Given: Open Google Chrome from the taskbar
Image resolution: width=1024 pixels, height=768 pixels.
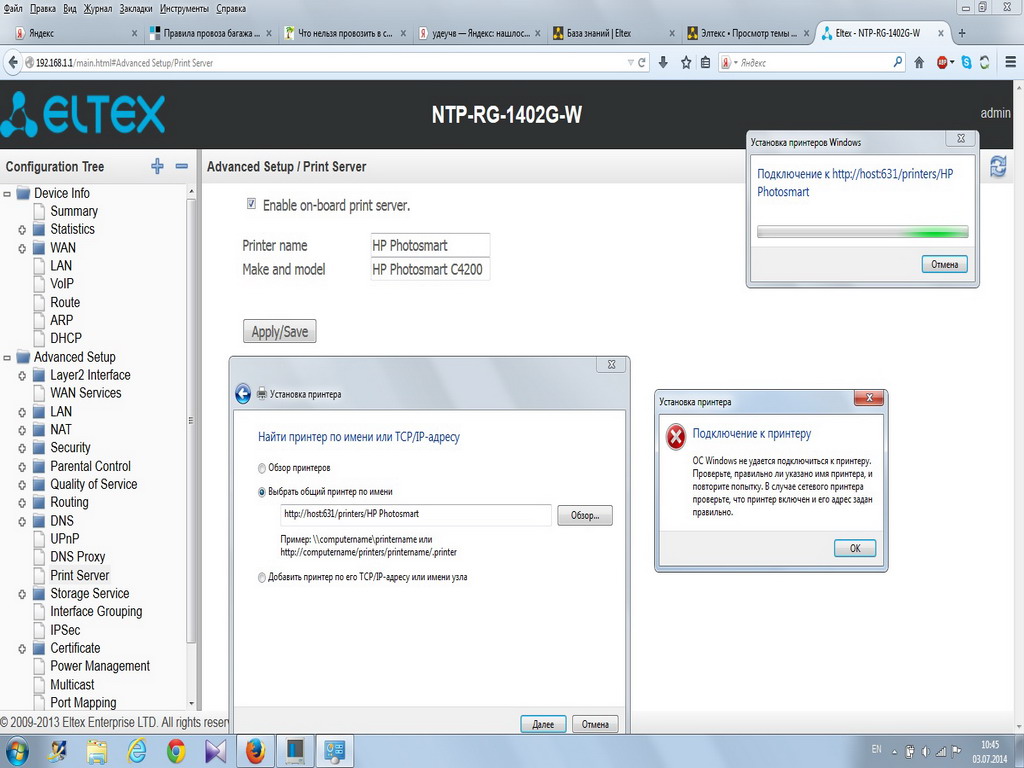Looking at the screenshot, I should pyautogui.click(x=176, y=751).
